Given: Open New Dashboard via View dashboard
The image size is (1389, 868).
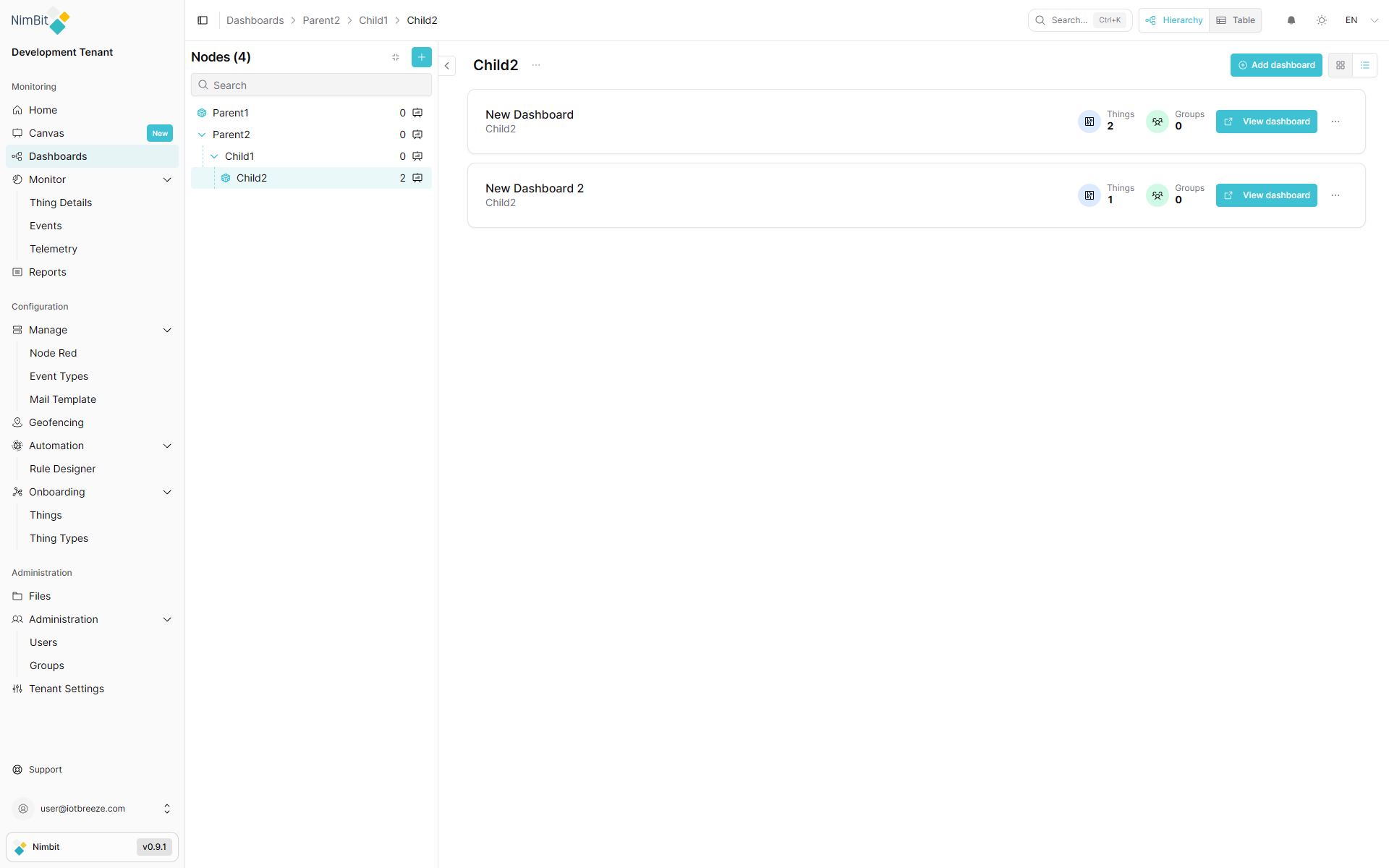Looking at the screenshot, I should point(1266,122).
